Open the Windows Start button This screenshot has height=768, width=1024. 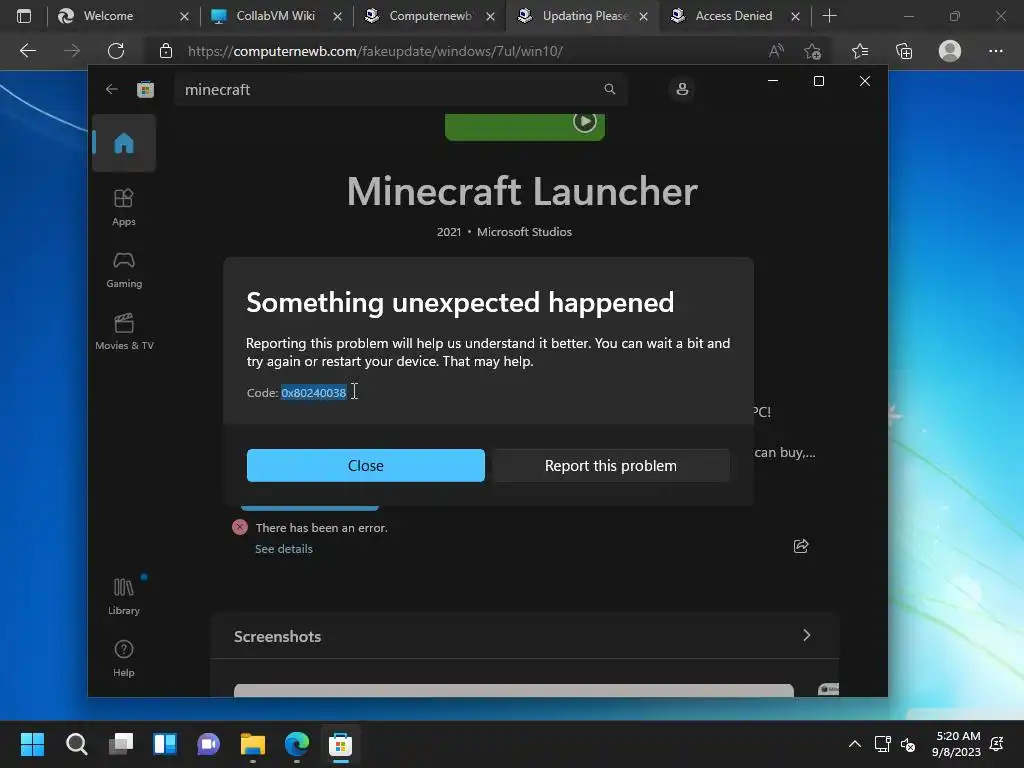[32, 744]
